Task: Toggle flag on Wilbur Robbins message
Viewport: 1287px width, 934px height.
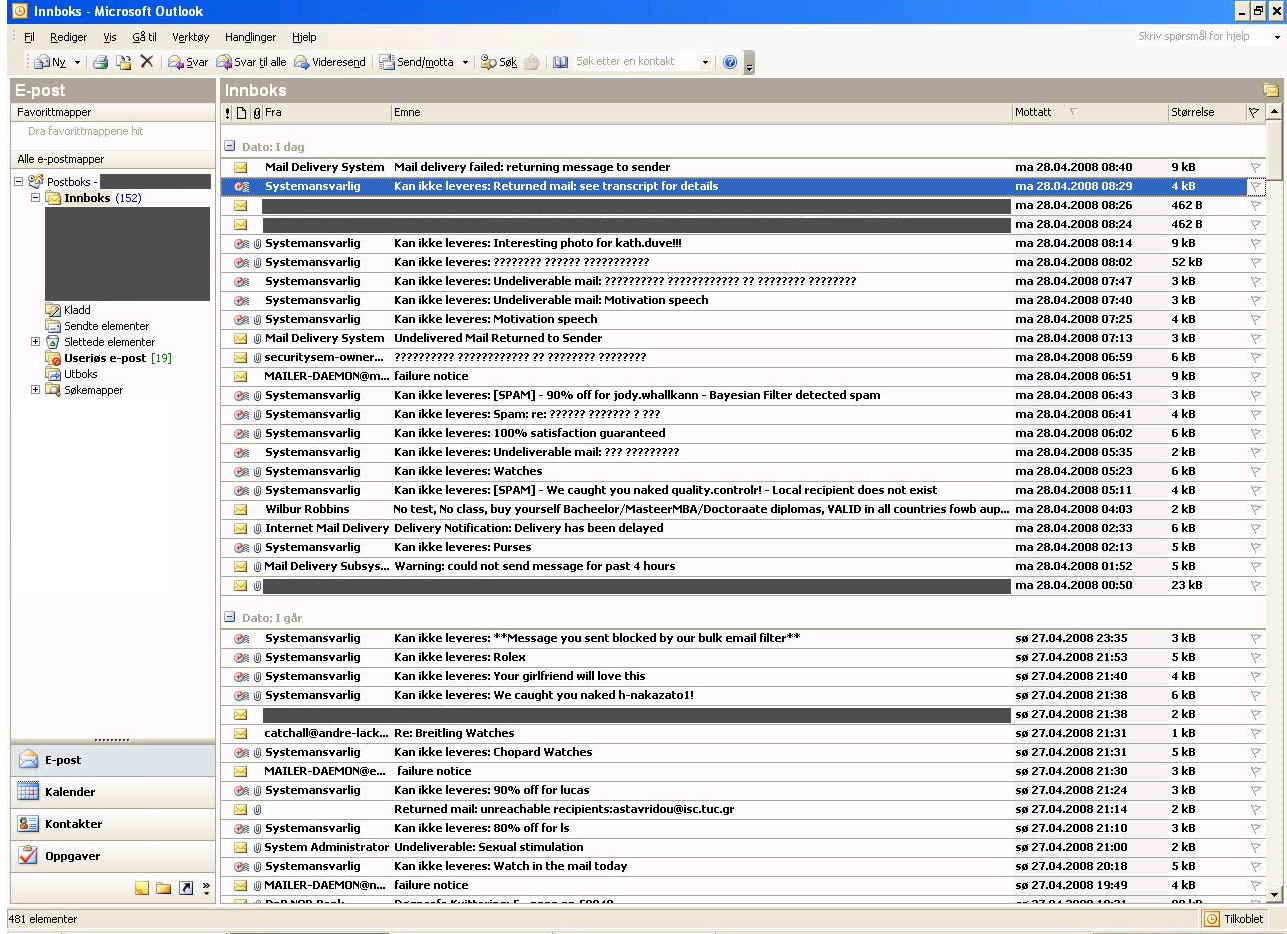Action: click(1256, 509)
